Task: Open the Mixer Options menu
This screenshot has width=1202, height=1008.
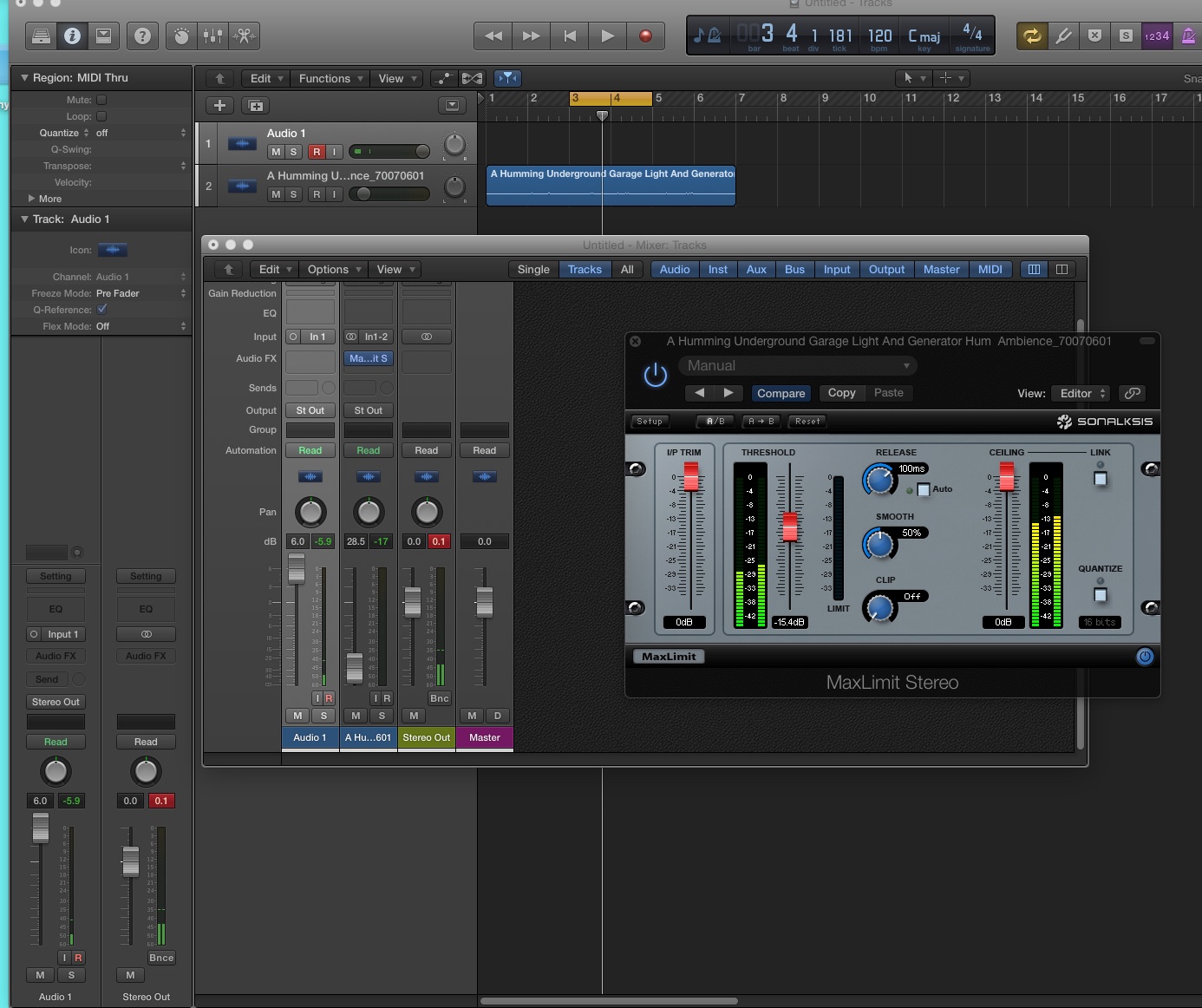Action: (x=333, y=270)
